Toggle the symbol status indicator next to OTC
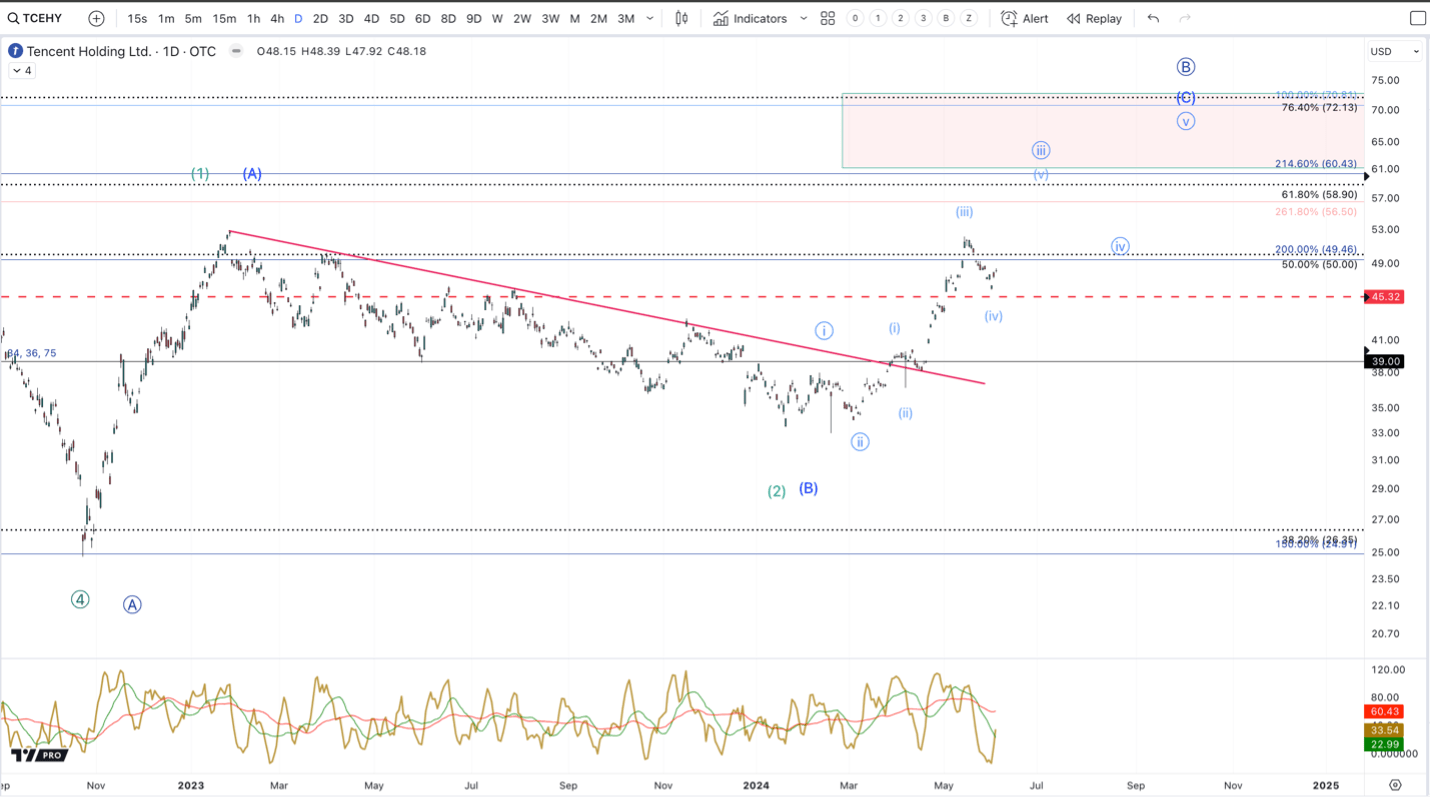Image resolution: width=1430 pixels, height=800 pixels. point(236,51)
